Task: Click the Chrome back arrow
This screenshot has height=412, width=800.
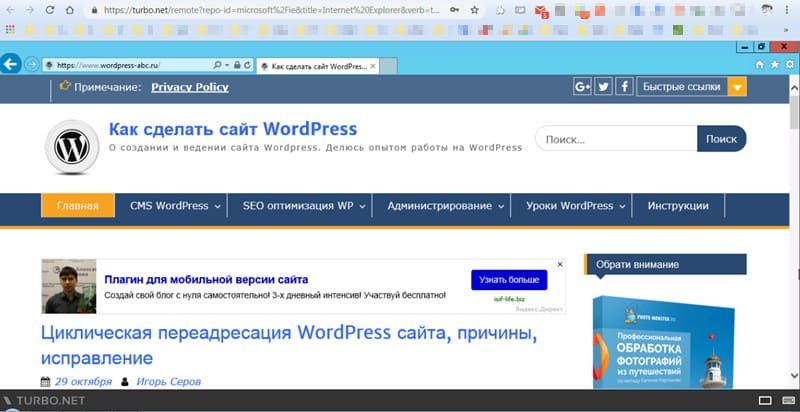Action: click(x=10, y=10)
